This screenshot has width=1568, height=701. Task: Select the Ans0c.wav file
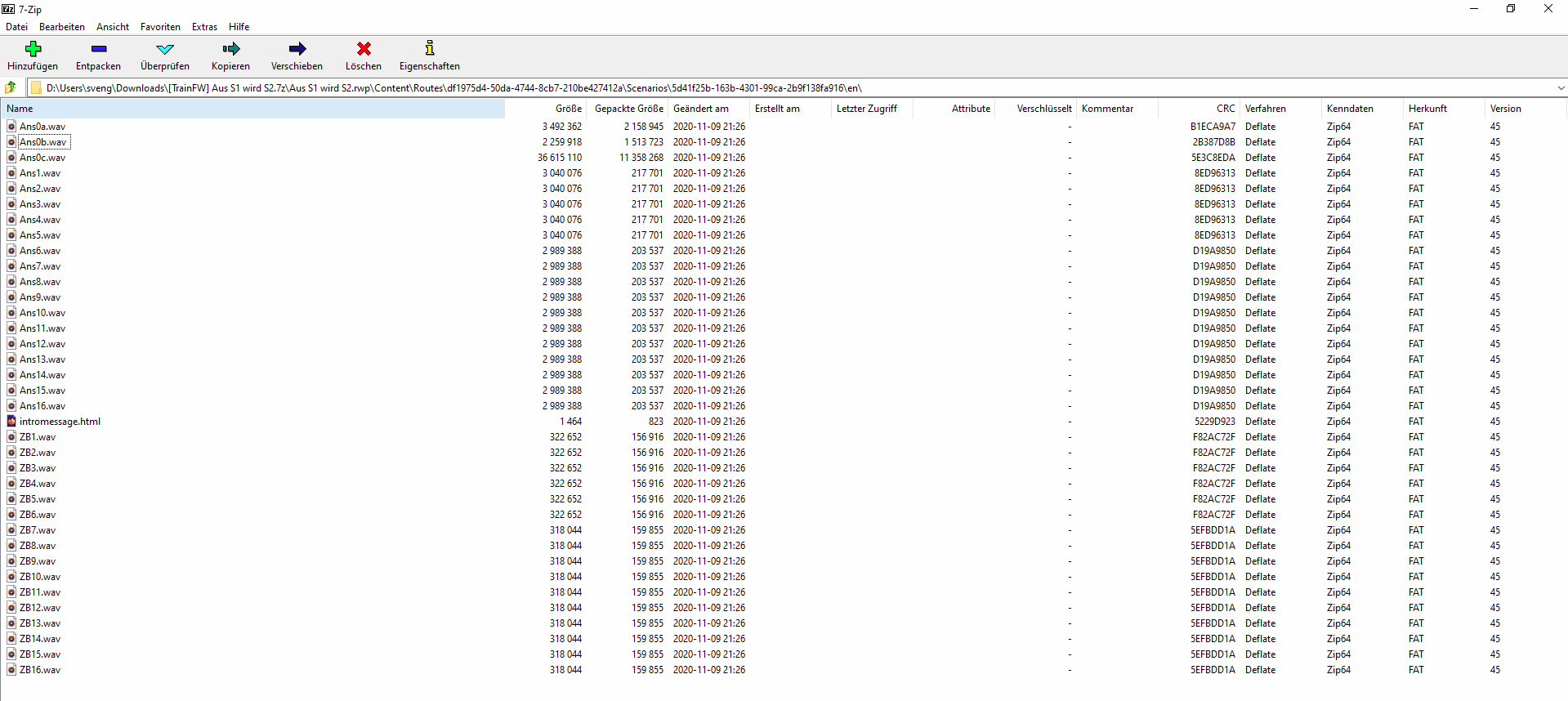click(42, 158)
